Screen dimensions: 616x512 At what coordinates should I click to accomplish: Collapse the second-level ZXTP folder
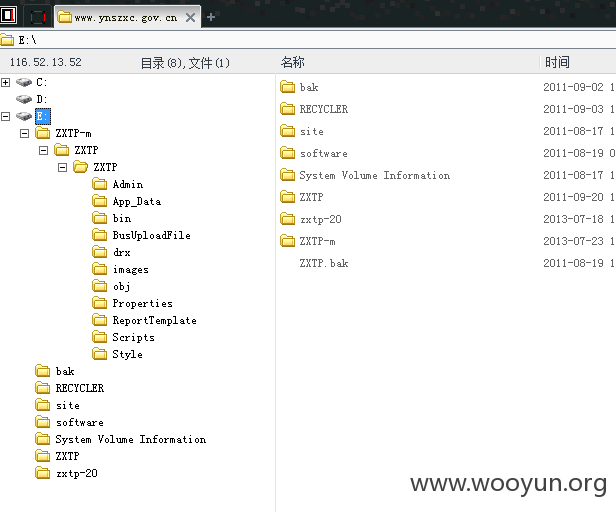43,150
